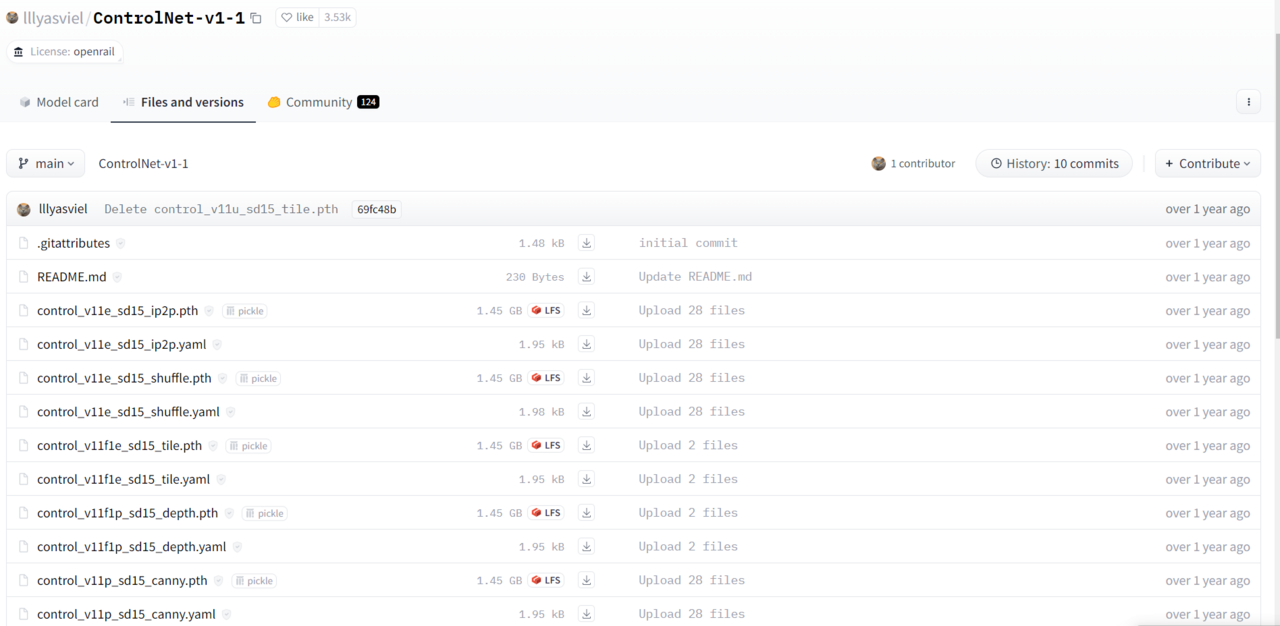Click the download icon for control_v11f1p_sd15_depth.yaml
The image size is (1280, 626).
click(587, 547)
